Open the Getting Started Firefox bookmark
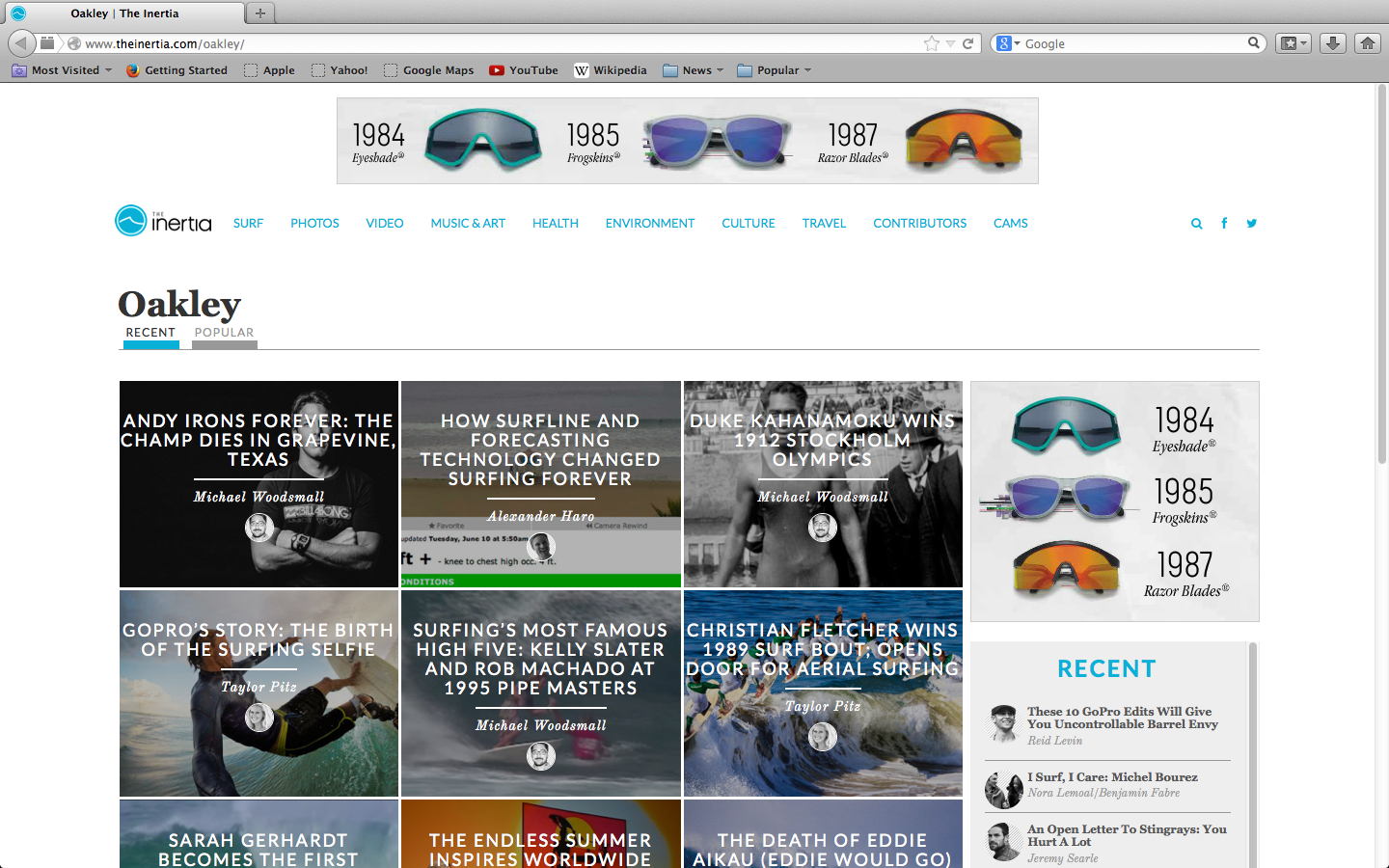 [x=177, y=70]
